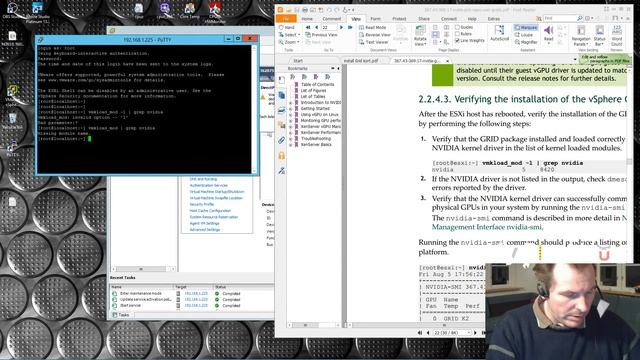Enable Read Mode in Foxit
The width and height of the screenshot is (640, 360).
373,27
